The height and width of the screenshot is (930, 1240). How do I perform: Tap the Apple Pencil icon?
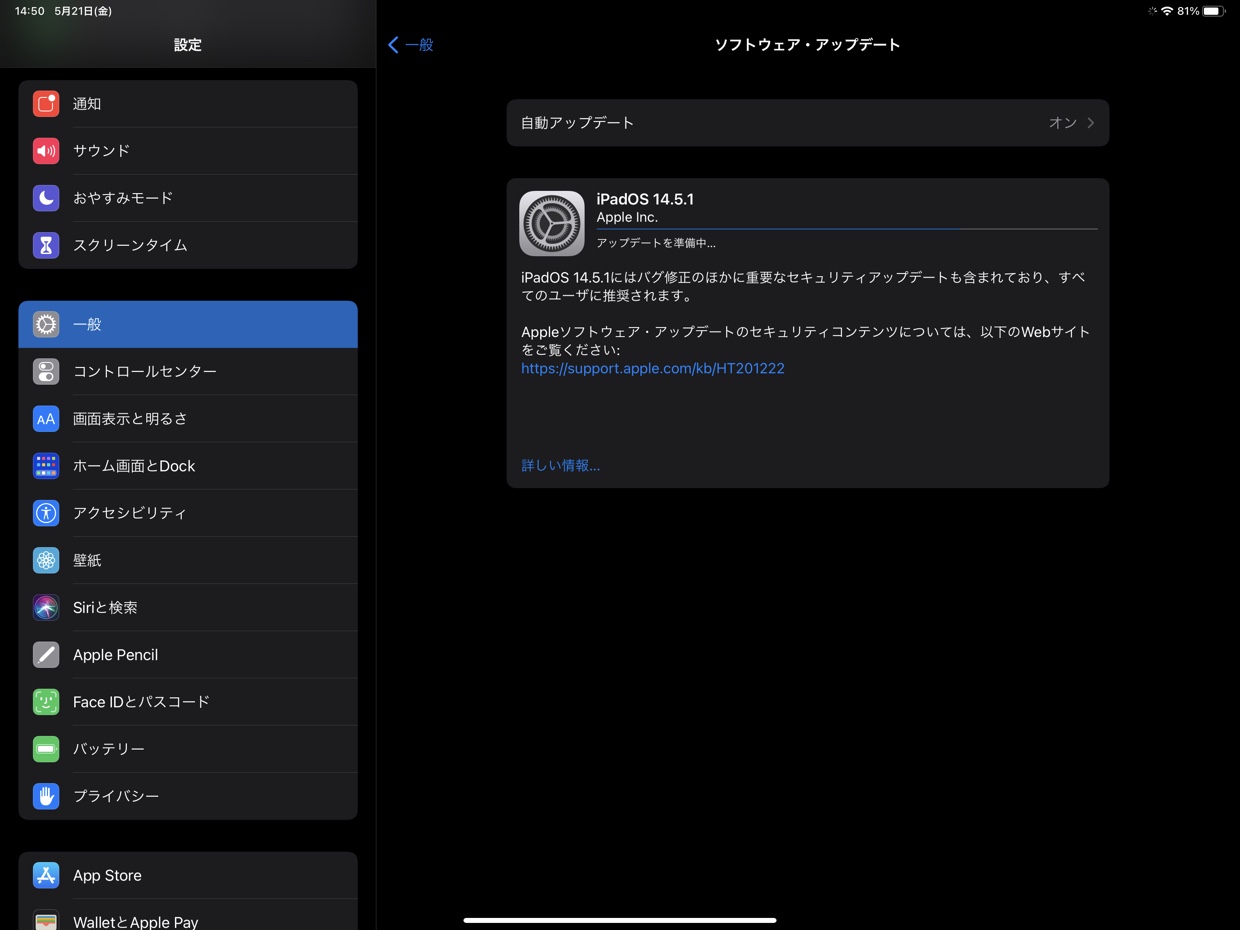46,655
